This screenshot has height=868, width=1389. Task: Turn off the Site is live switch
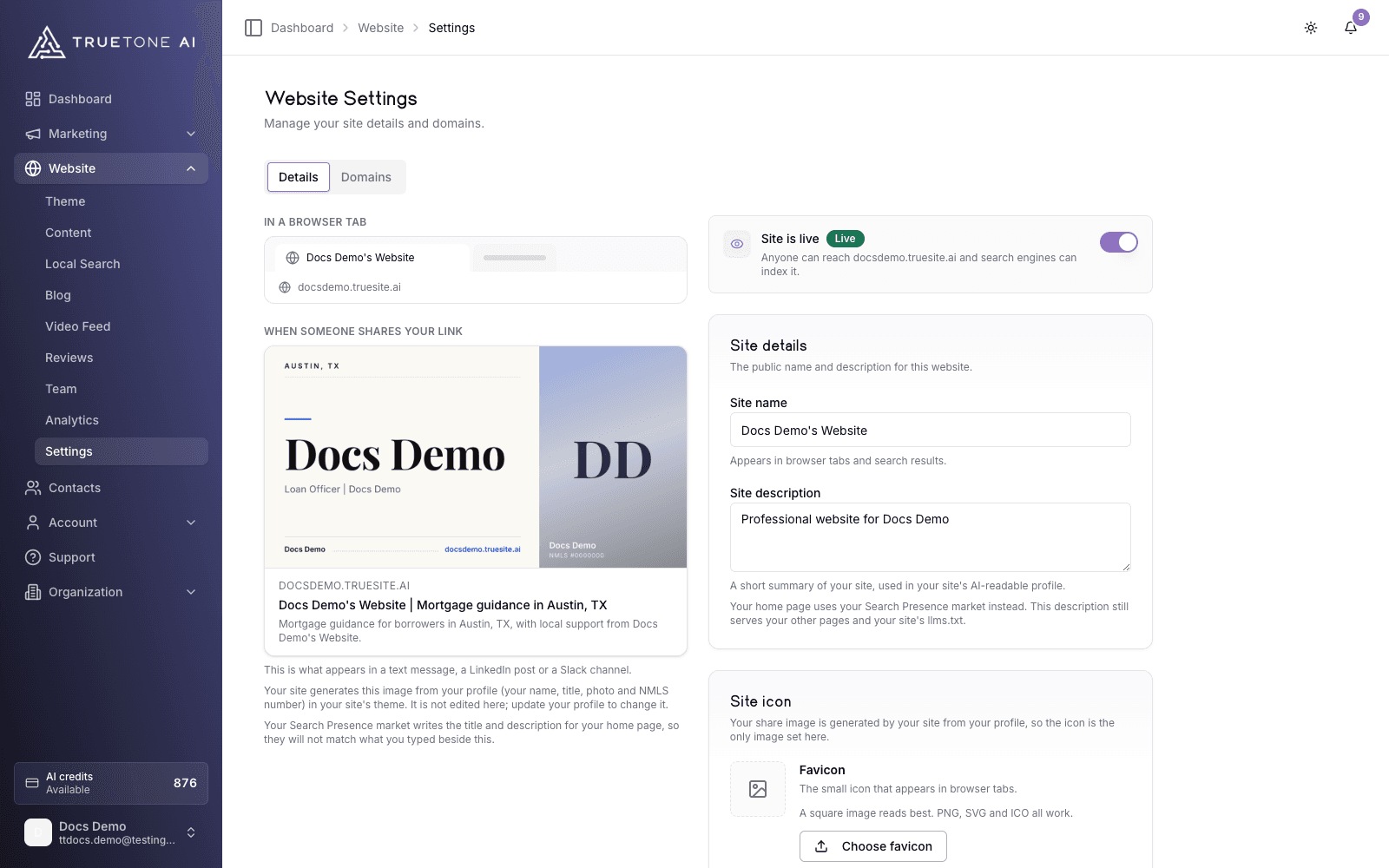coord(1119,242)
